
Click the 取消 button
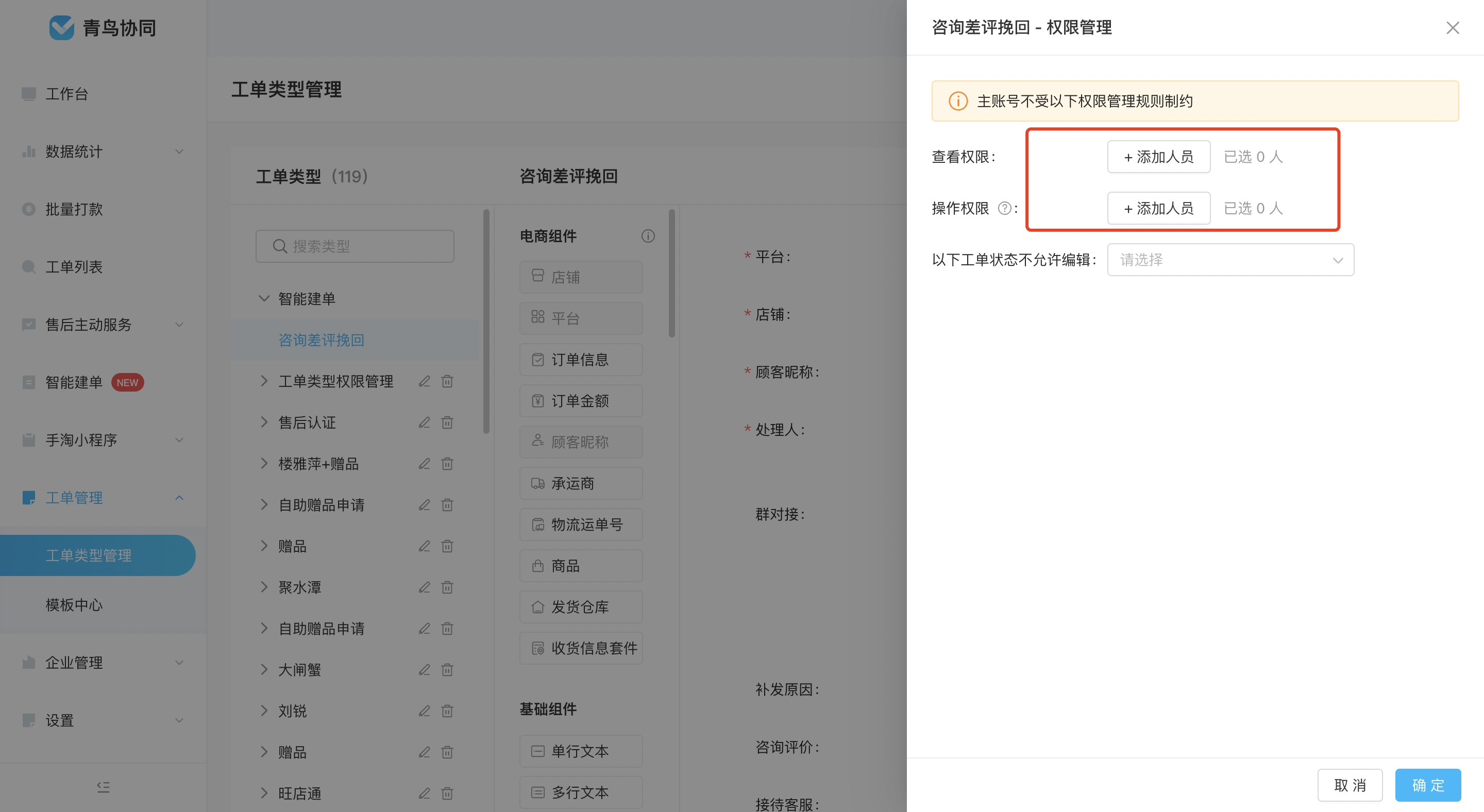pyautogui.click(x=1350, y=785)
